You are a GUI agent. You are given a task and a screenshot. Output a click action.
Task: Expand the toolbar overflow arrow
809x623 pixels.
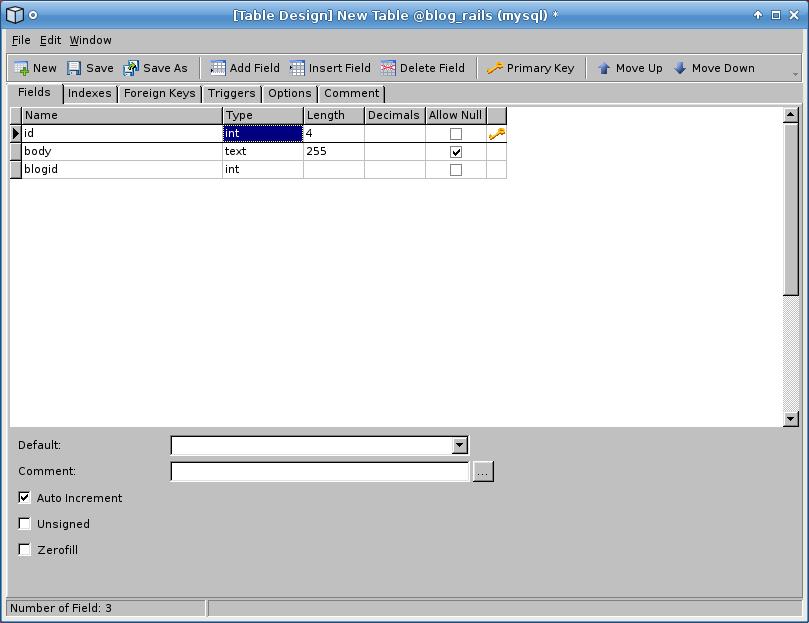point(795,74)
